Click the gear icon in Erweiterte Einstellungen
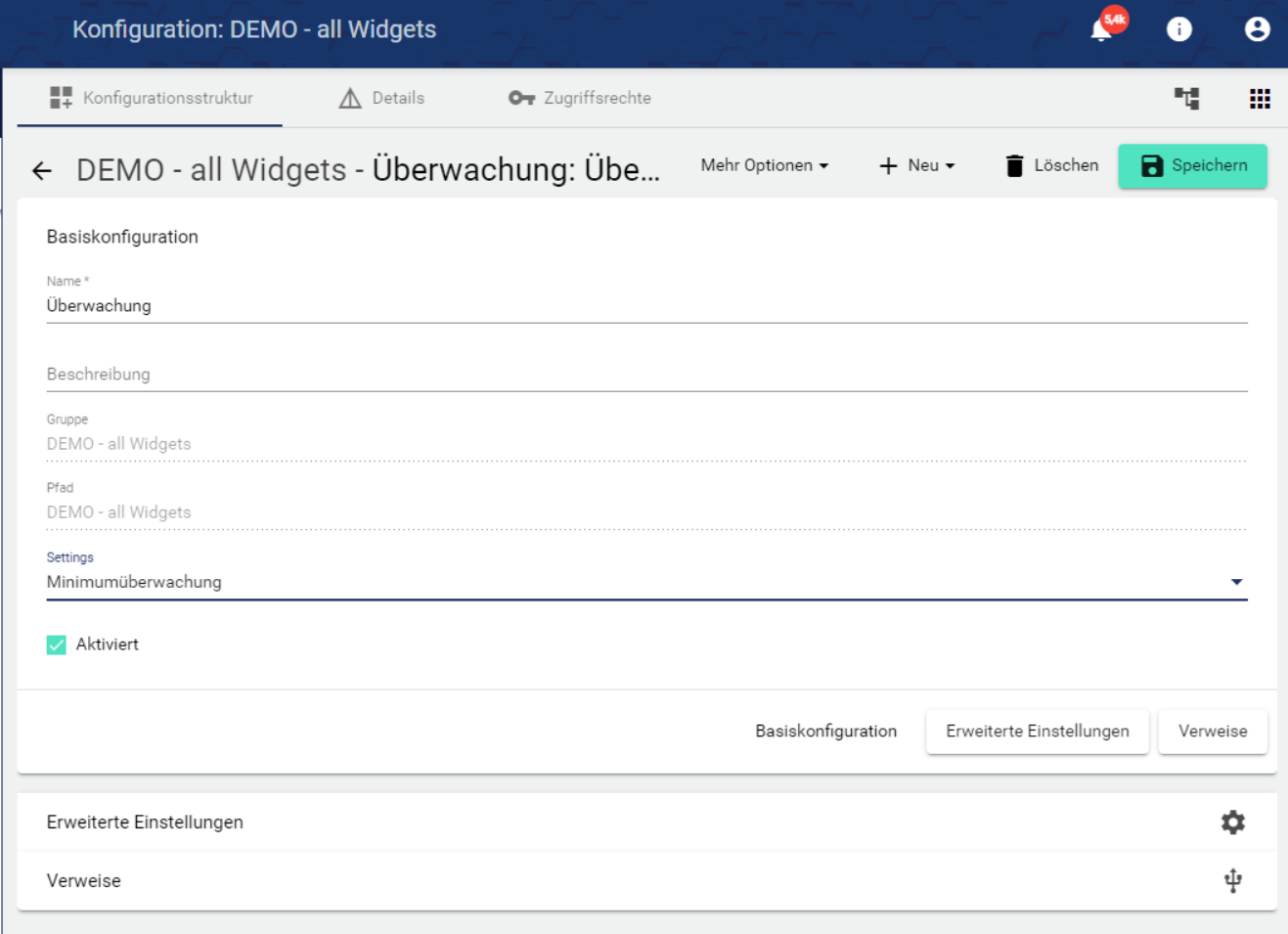This screenshot has width=1288, height=934. tap(1232, 823)
